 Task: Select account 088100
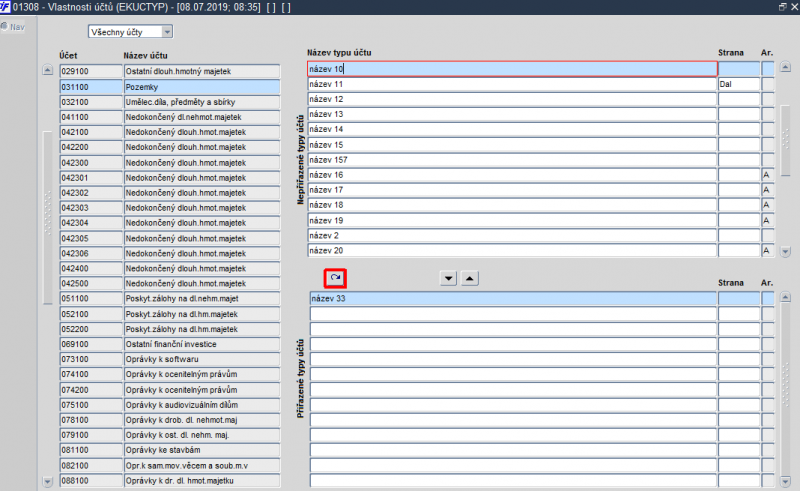coord(91,481)
